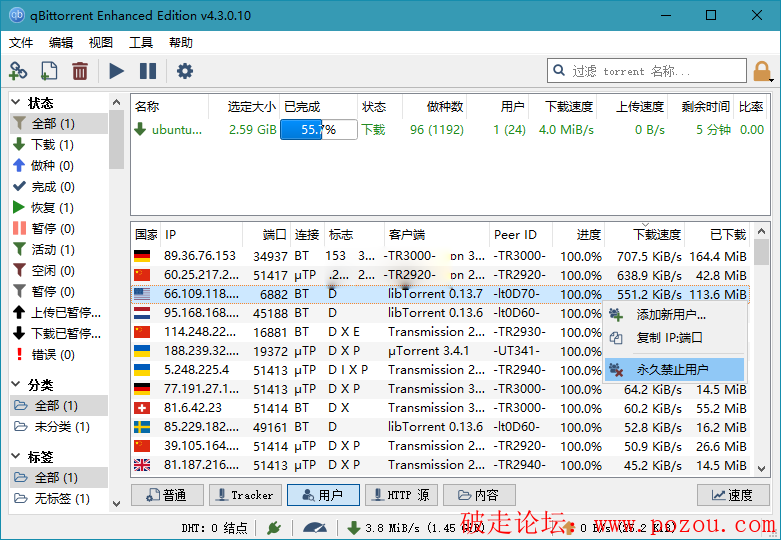
Task: Open options via the gear icon
Action: pos(185,71)
